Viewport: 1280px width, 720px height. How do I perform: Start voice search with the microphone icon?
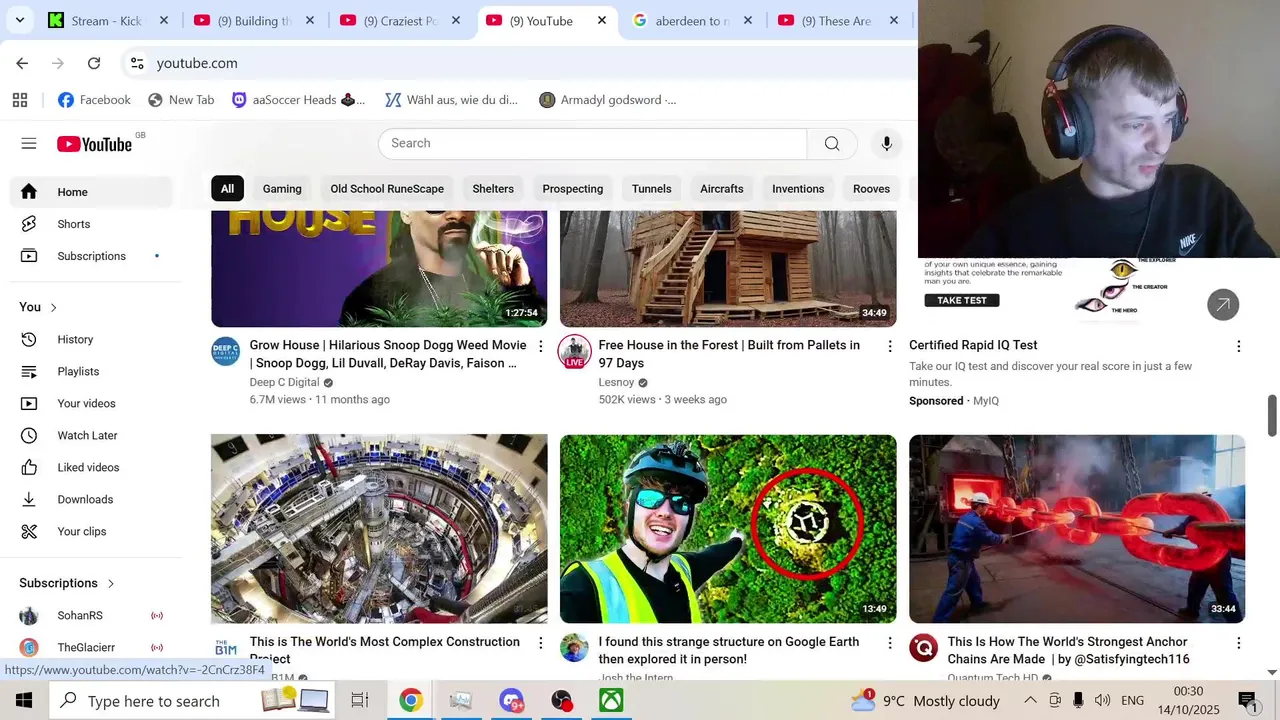tap(886, 144)
